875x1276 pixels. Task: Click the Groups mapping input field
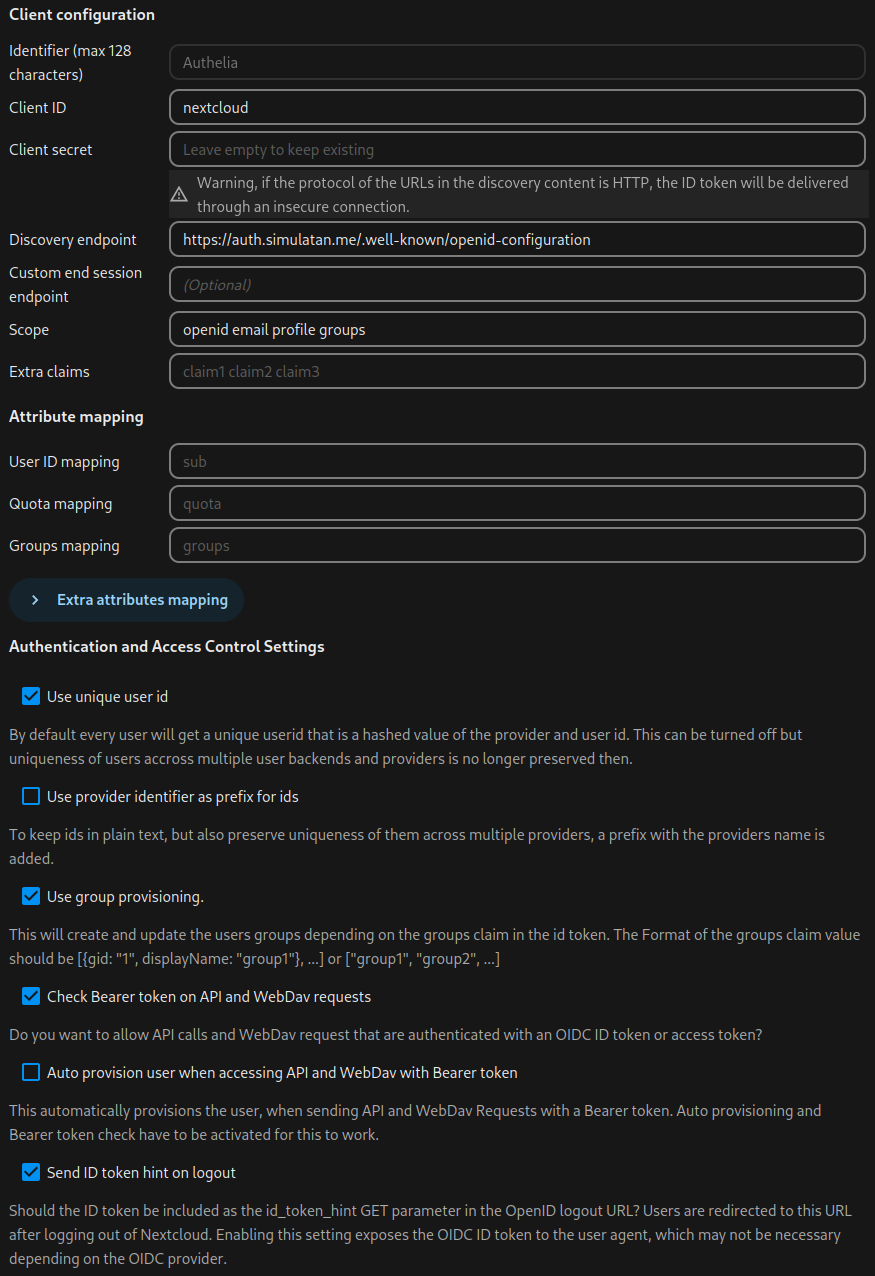click(517, 545)
